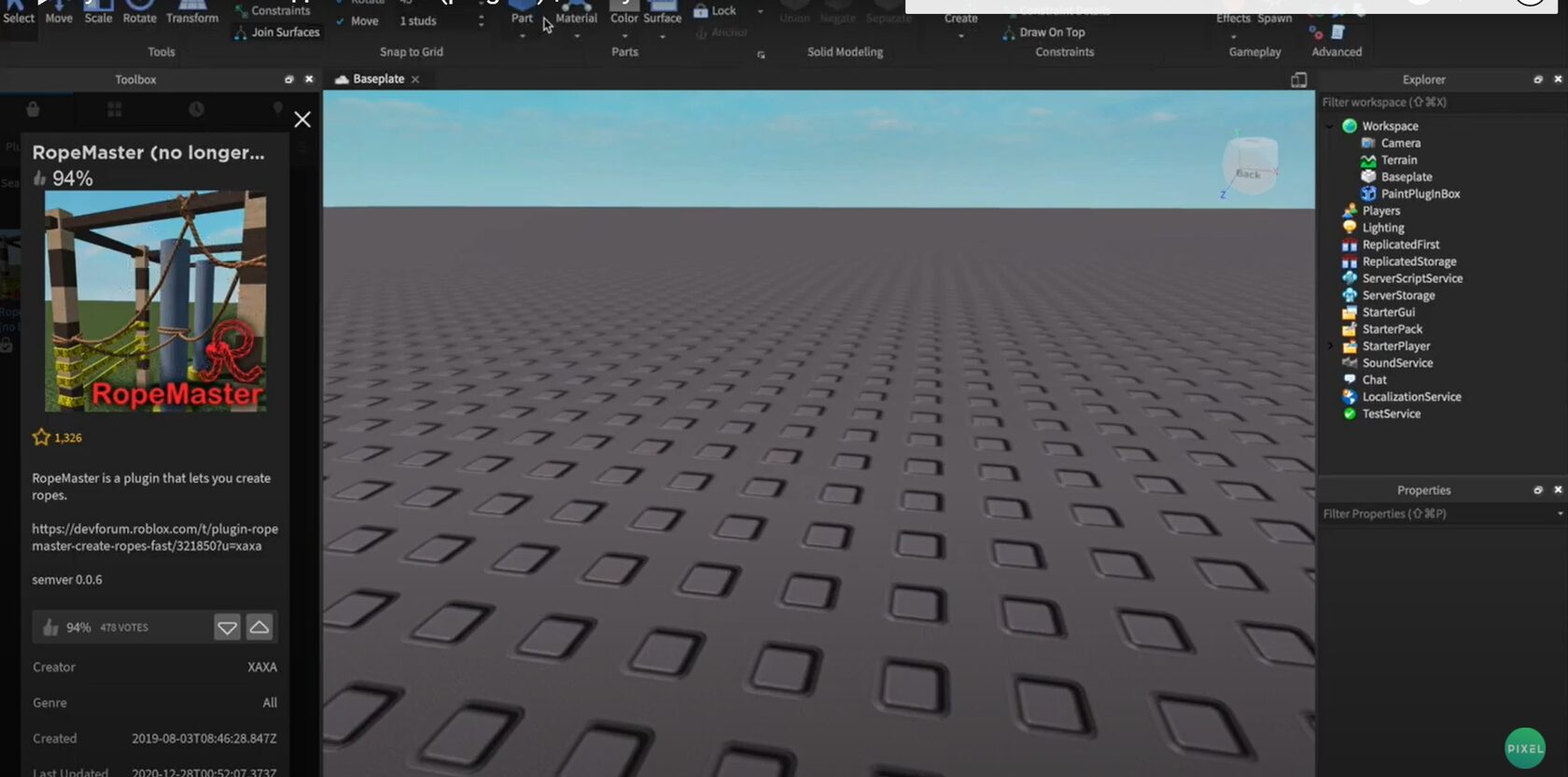This screenshot has width=1568, height=777.
Task: Activate the Move tool
Action: pos(59,13)
